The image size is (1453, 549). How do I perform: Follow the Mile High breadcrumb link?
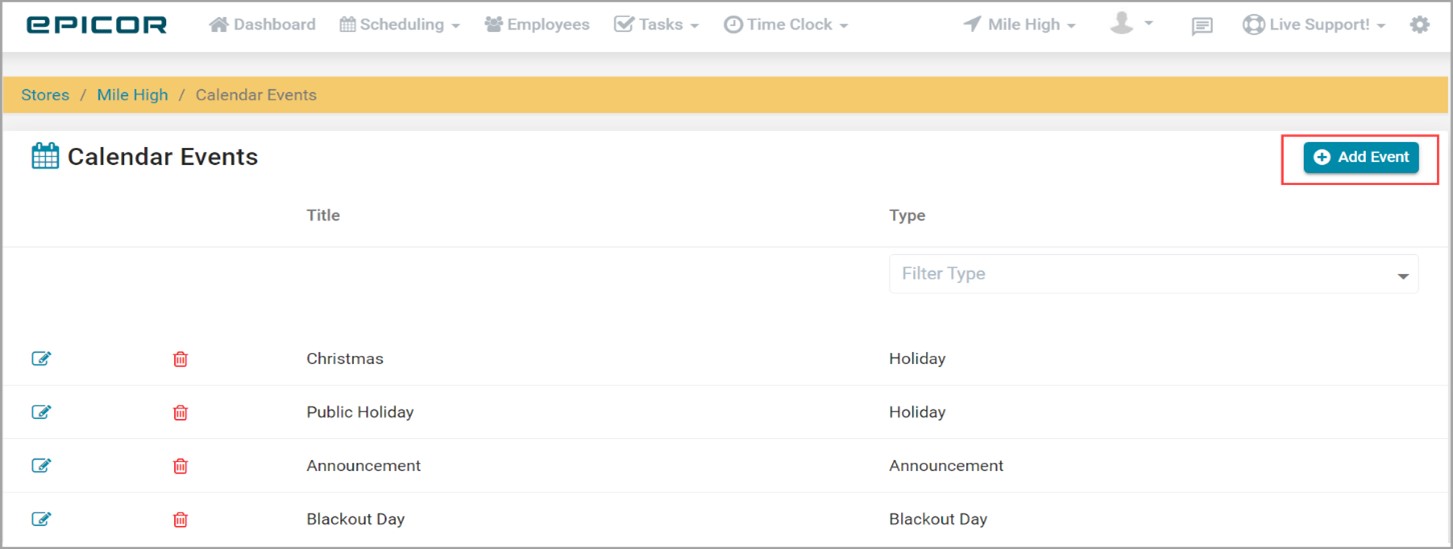click(132, 95)
